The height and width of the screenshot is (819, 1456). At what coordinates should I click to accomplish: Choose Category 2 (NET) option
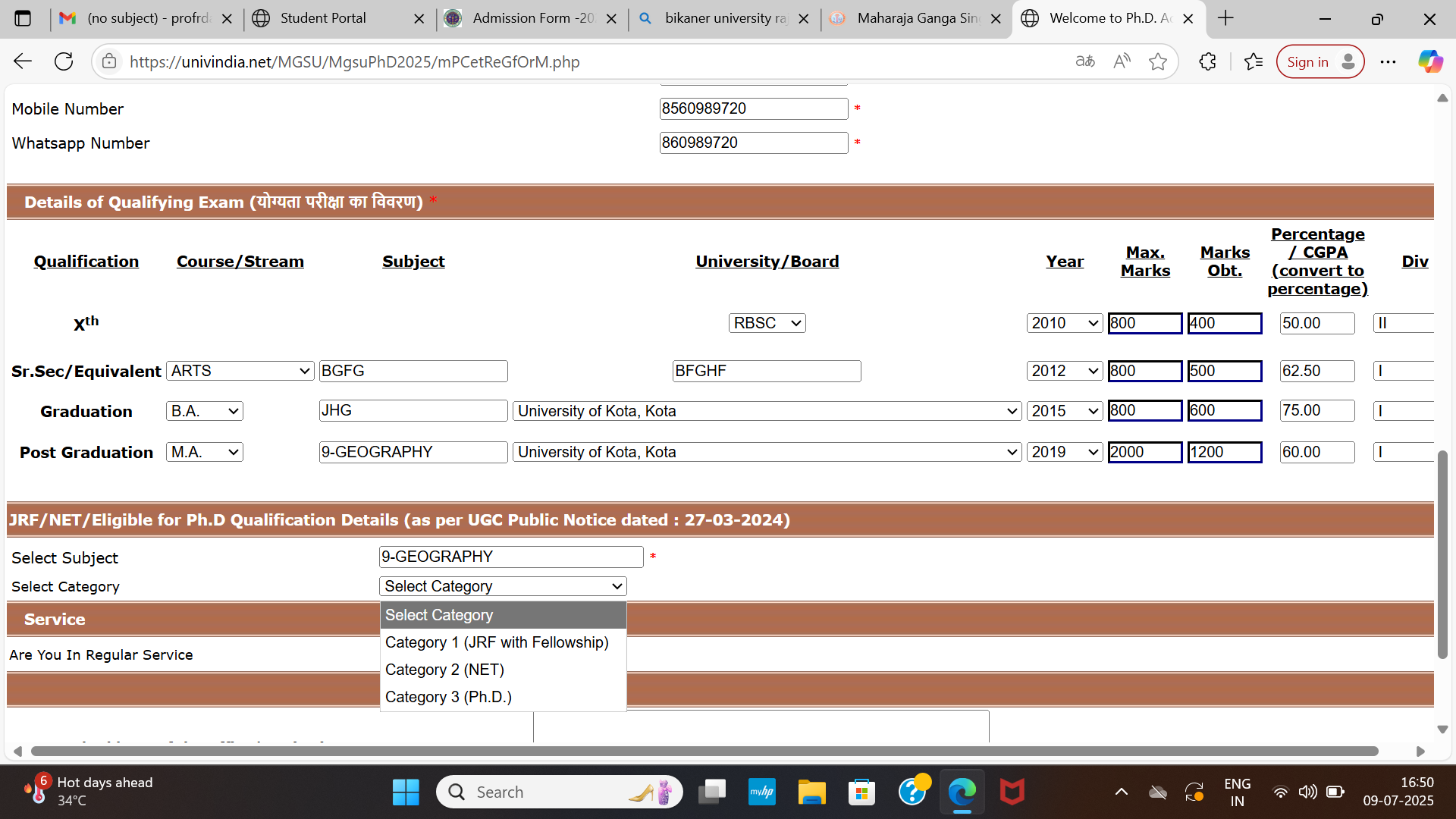(x=444, y=670)
